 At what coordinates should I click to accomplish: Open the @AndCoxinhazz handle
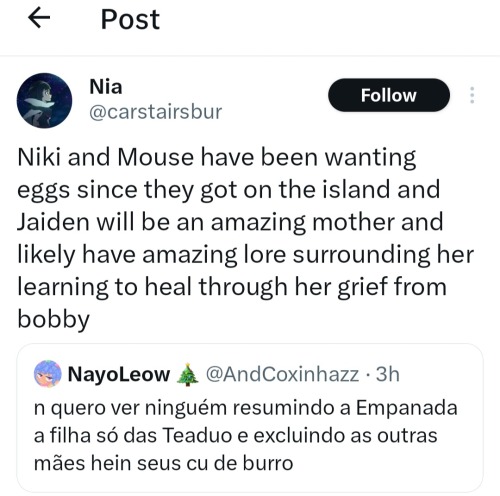(x=282, y=374)
